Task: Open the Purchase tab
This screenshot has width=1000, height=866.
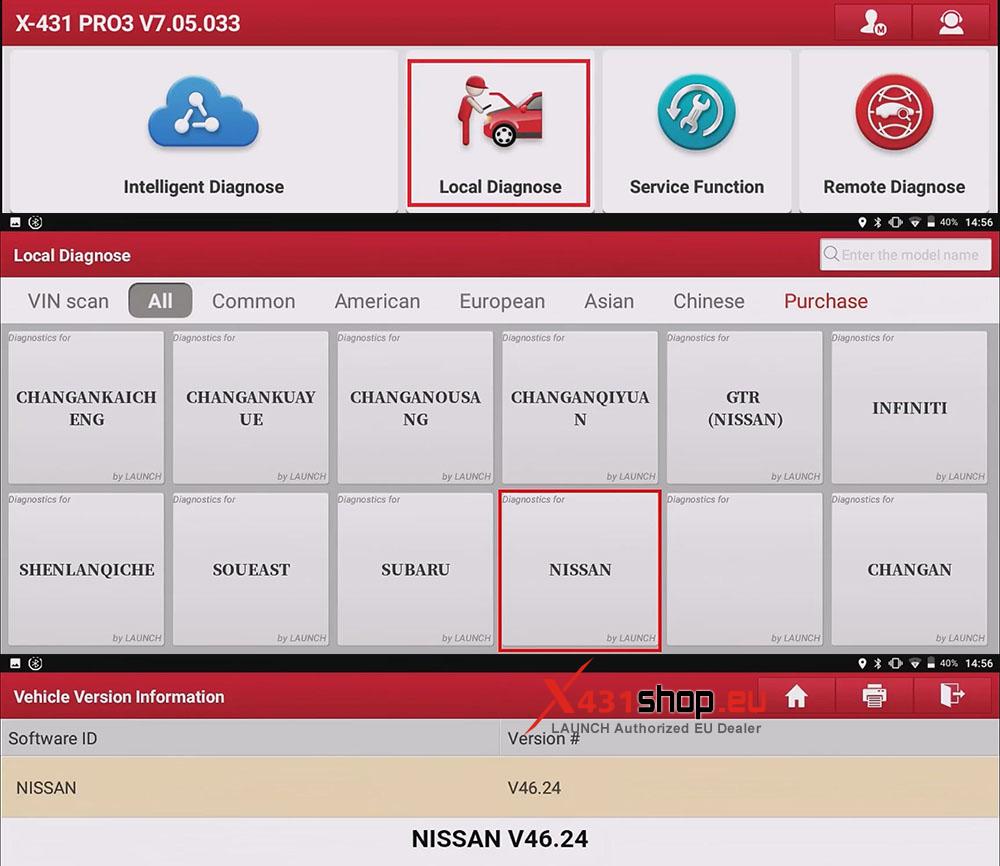Action: pyautogui.click(x=826, y=301)
